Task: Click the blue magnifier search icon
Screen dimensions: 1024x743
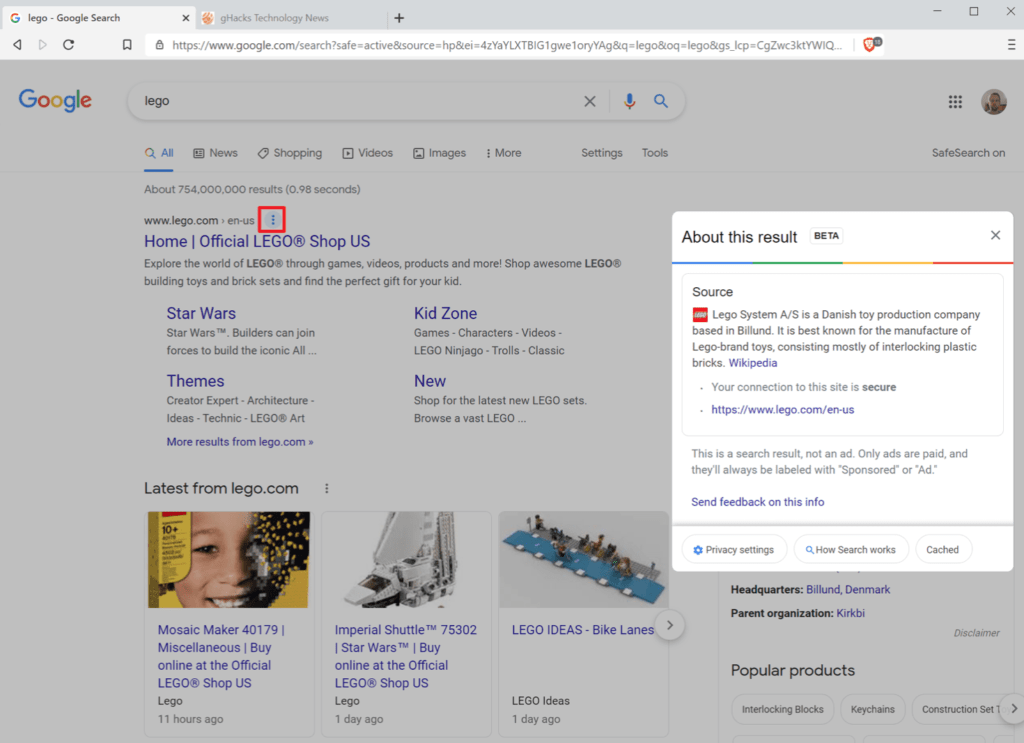Action: 660,101
